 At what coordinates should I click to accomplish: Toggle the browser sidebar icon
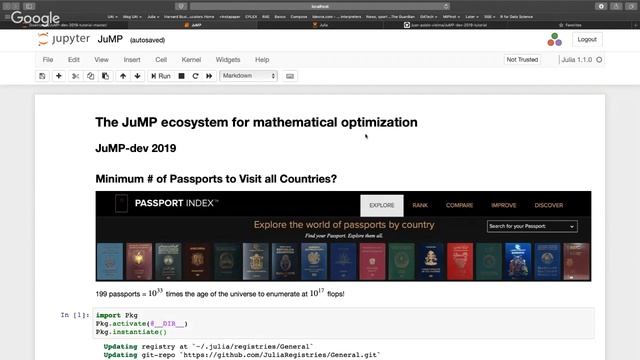tap(29, 6)
